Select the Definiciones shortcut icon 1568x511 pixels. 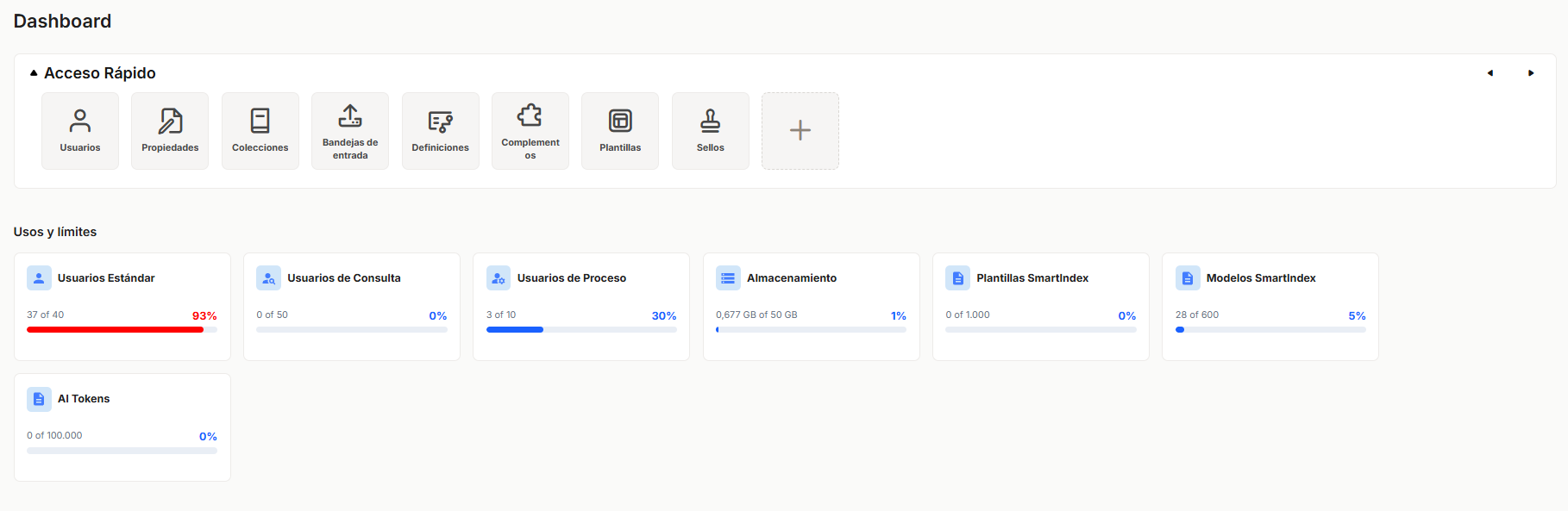[x=440, y=122]
